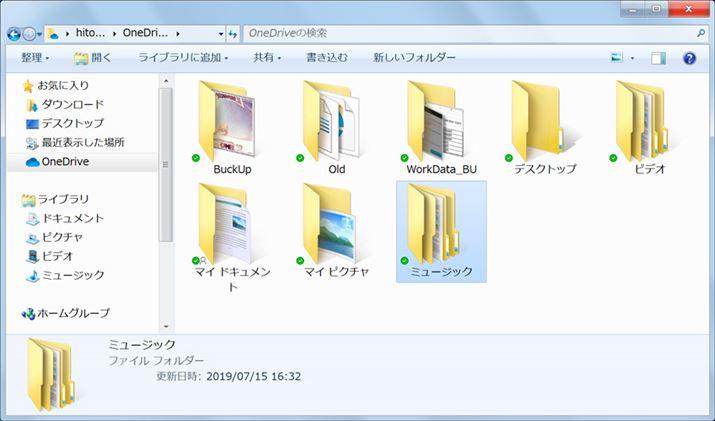Select ダウンロード in navigation pane
The width and height of the screenshot is (715, 421).
[65, 104]
